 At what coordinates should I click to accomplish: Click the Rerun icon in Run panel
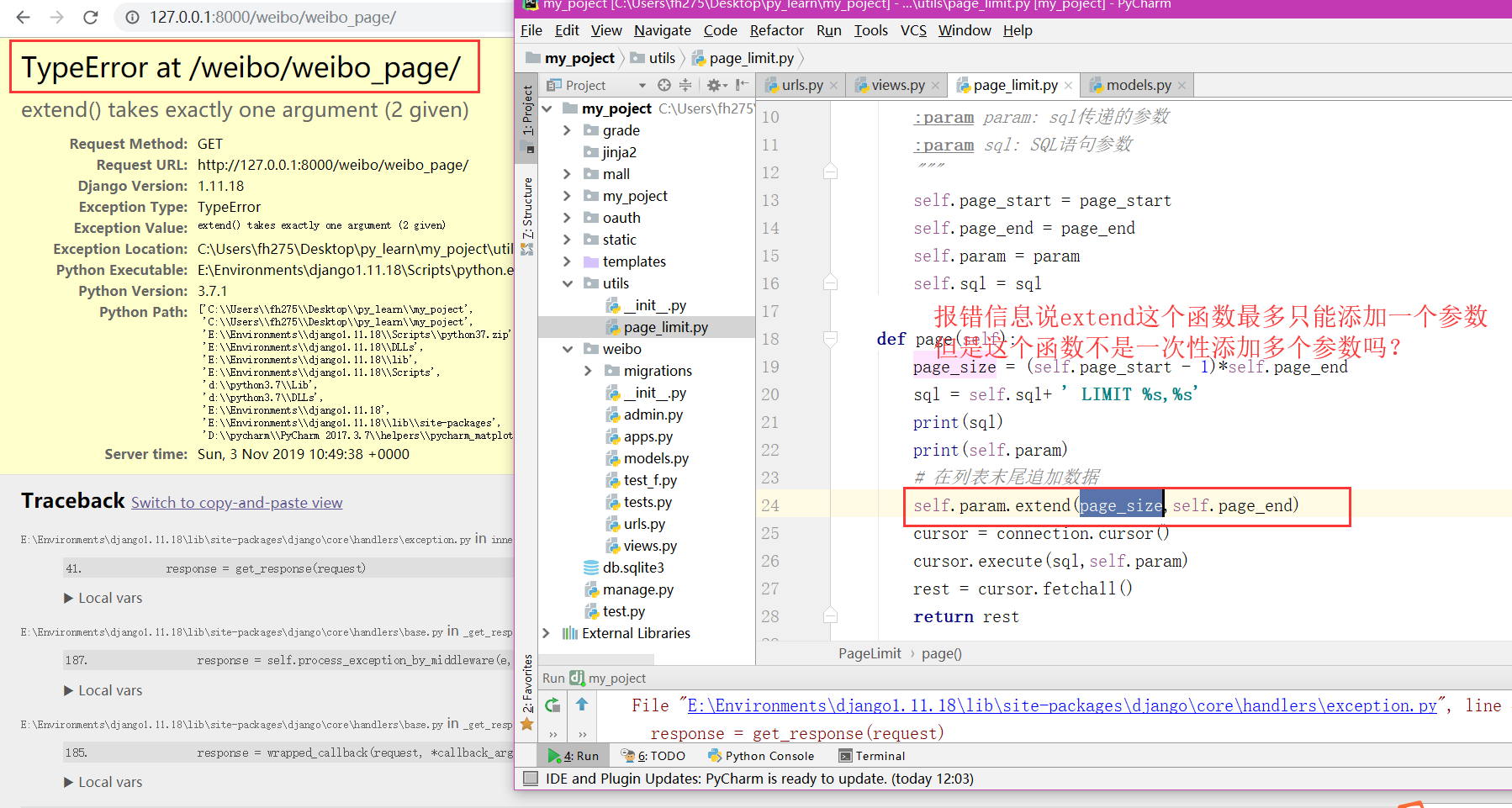tap(552, 705)
